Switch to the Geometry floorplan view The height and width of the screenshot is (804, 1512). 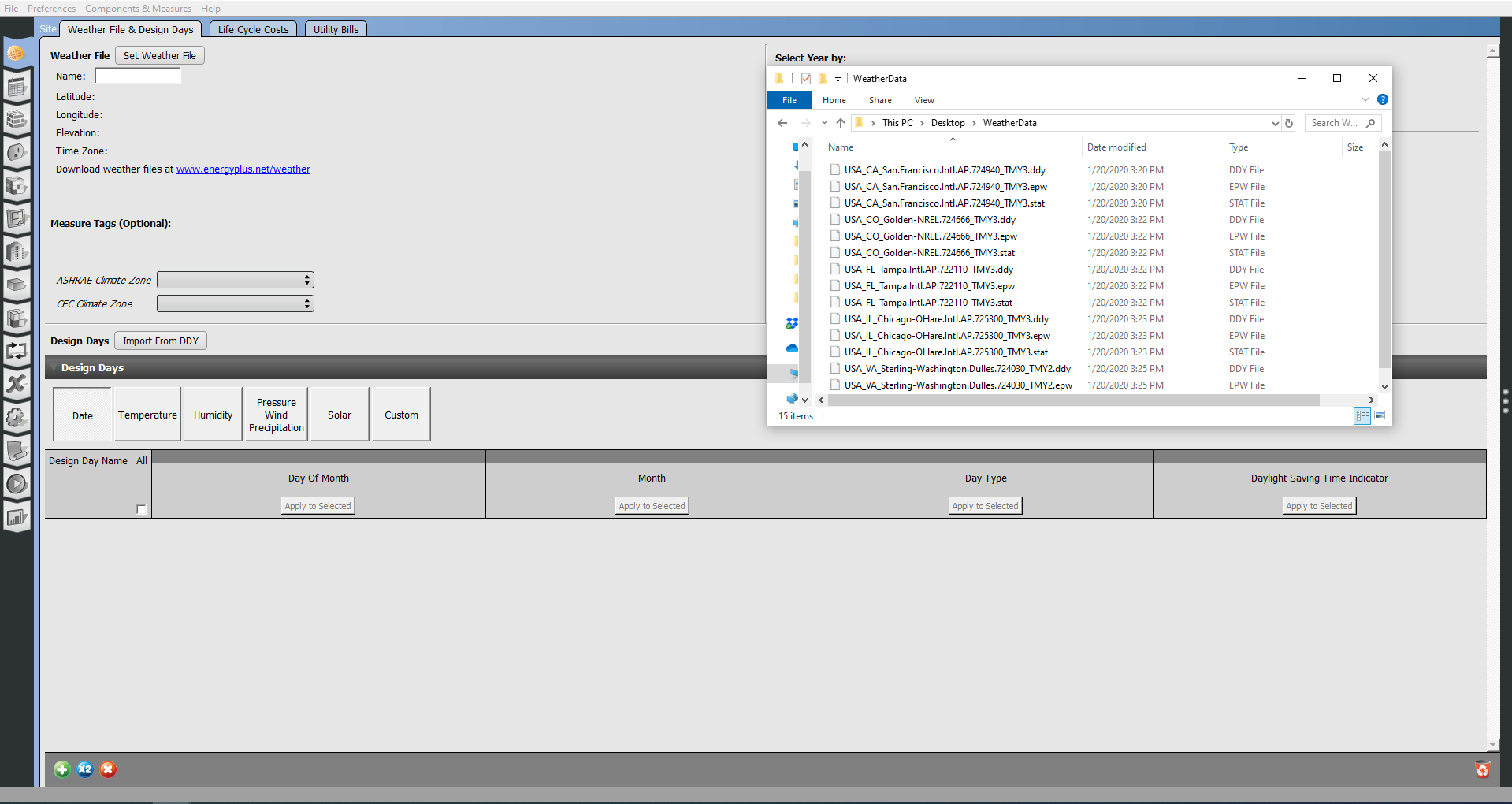click(17, 219)
